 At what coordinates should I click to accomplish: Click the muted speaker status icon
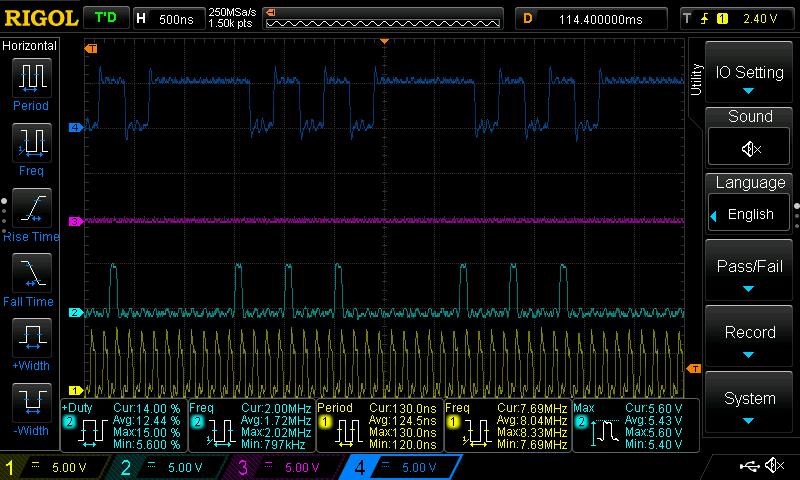pyautogui.click(x=775, y=465)
